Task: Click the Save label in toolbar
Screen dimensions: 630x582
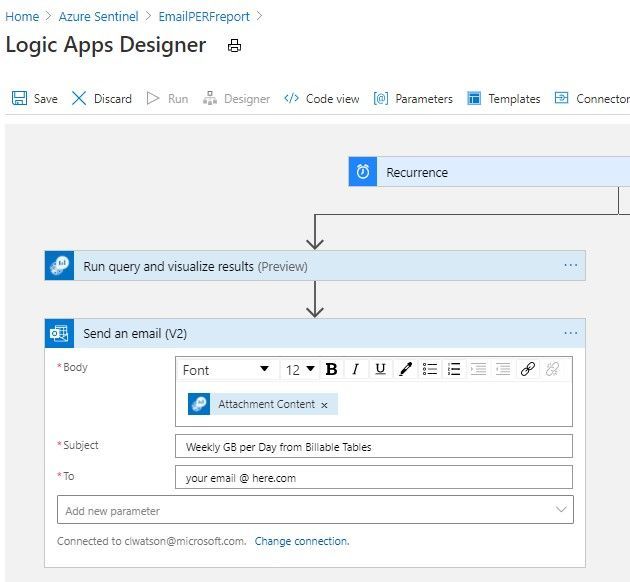Action: 45,99
